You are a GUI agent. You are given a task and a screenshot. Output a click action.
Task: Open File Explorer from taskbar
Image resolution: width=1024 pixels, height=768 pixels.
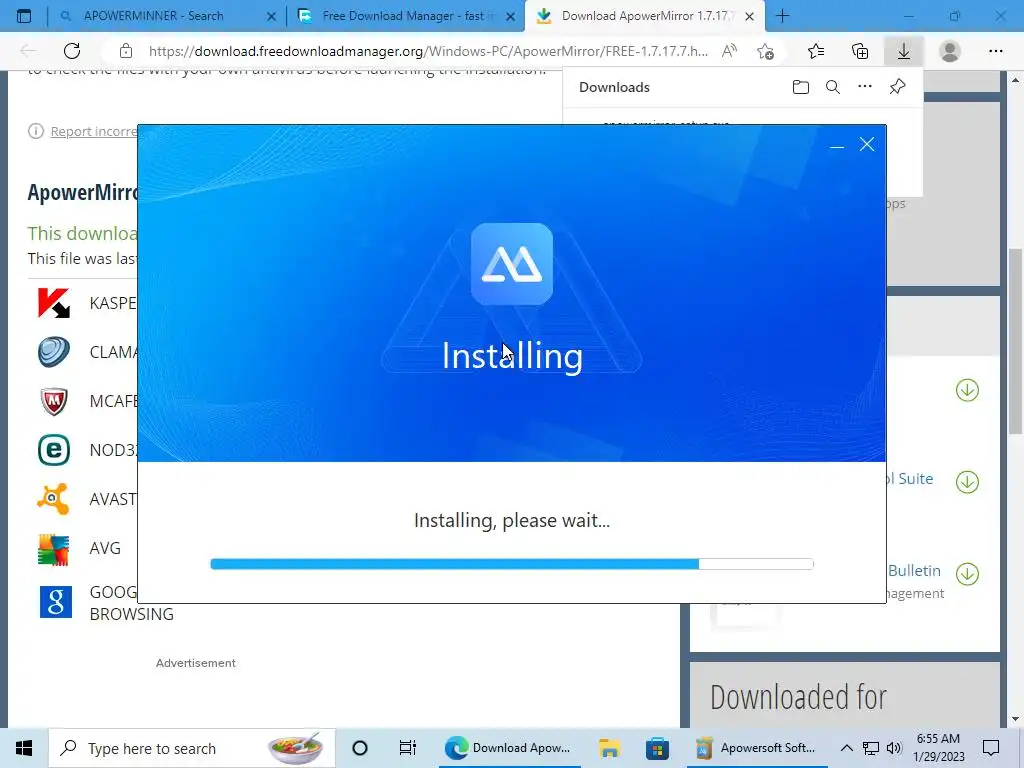pos(609,748)
